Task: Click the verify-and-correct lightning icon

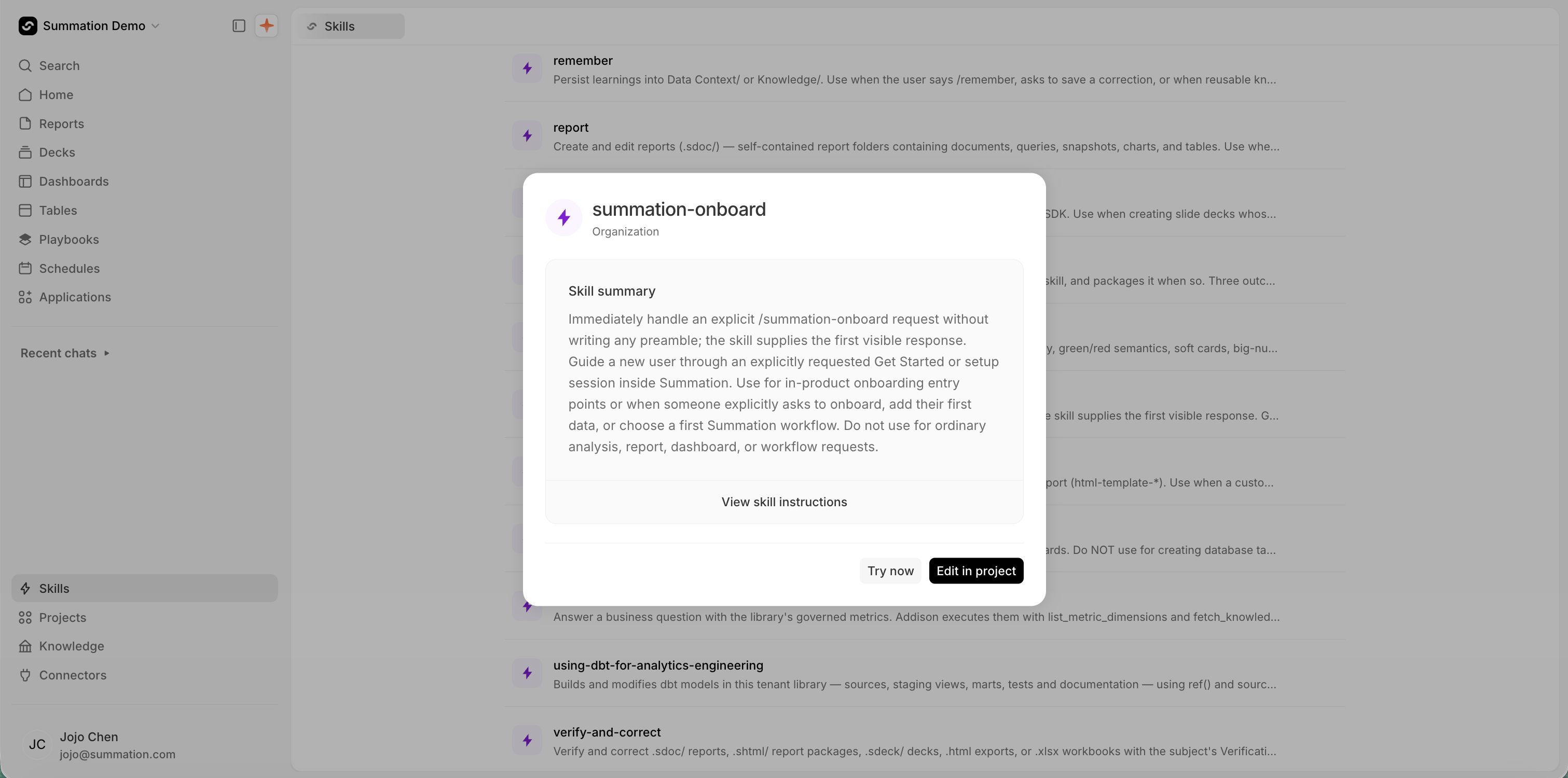Action: click(527, 740)
